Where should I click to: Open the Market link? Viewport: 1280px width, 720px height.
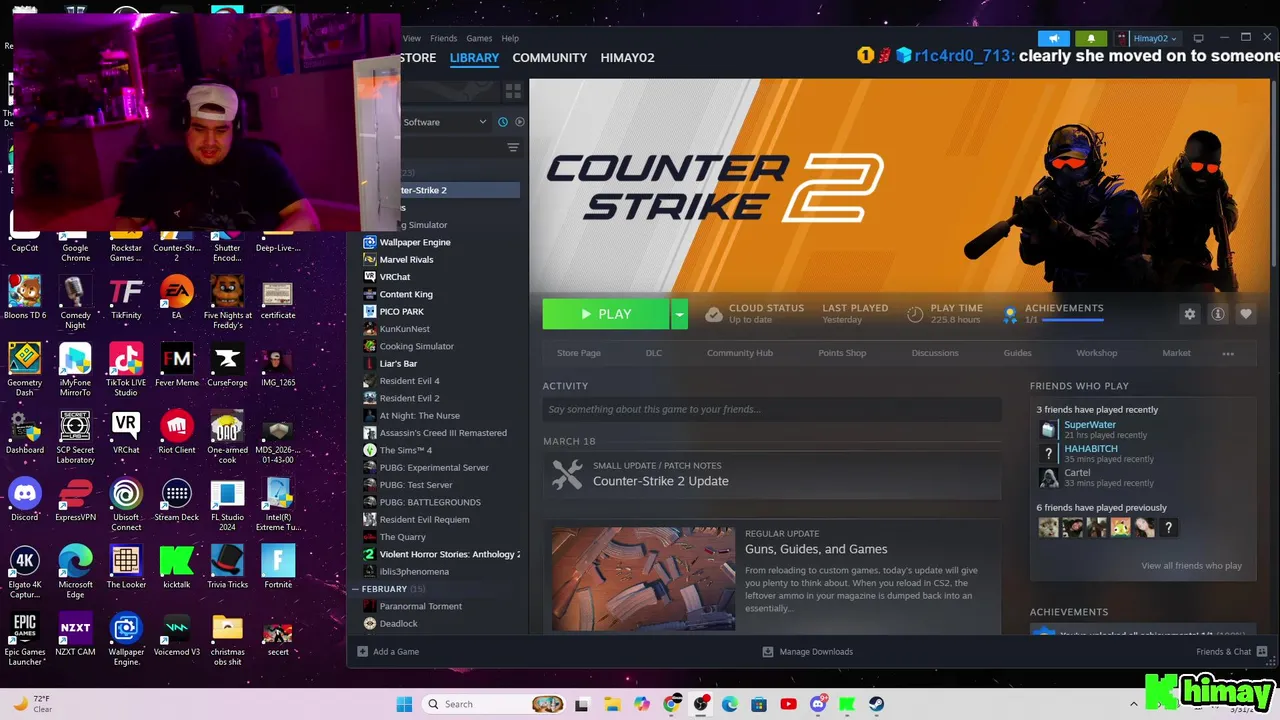click(1176, 353)
